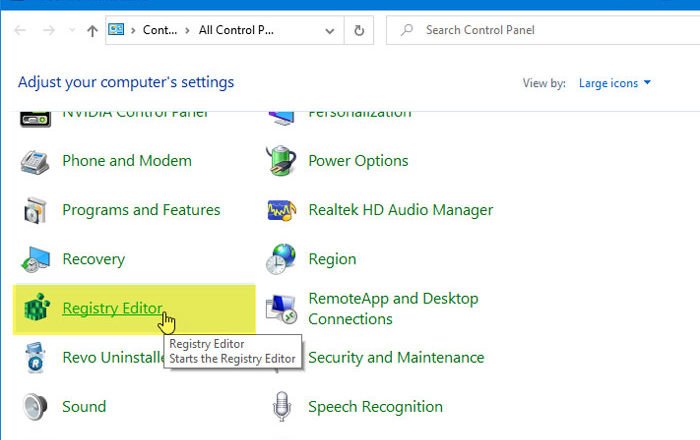Expand the chevron before Cont... breadcrumb

(133, 30)
